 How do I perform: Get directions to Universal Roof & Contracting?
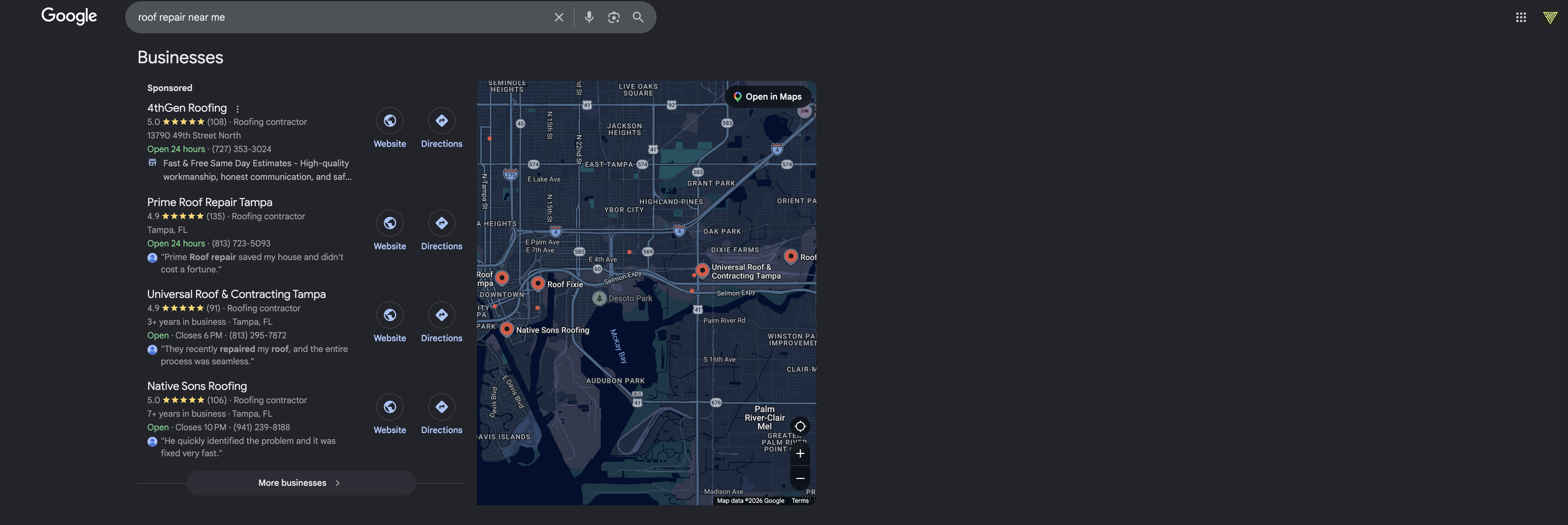pos(441,322)
